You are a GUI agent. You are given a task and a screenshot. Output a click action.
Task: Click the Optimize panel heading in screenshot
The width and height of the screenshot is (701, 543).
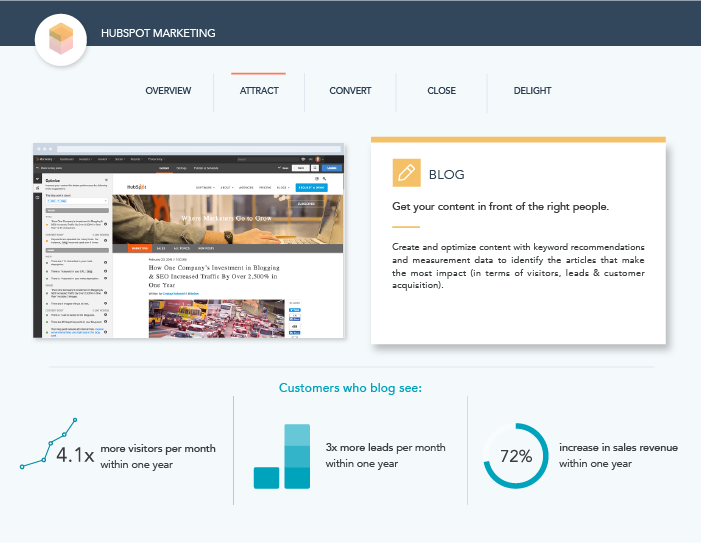(x=53, y=181)
